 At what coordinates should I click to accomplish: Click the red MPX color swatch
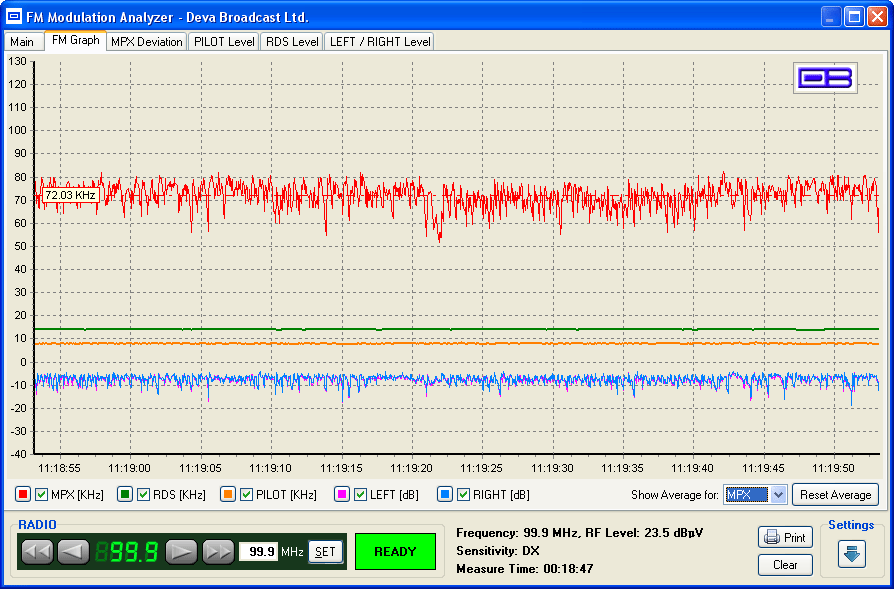click(x=23, y=494)
